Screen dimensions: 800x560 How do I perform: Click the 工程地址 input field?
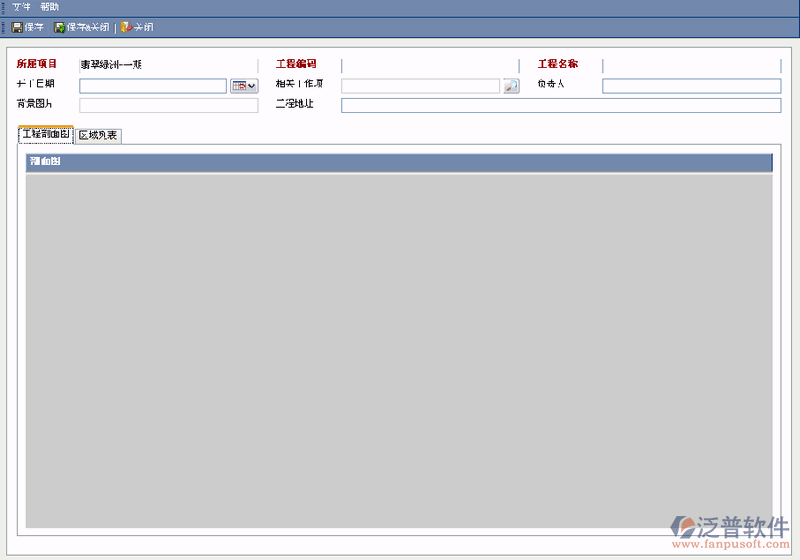[x=561, y=105]
